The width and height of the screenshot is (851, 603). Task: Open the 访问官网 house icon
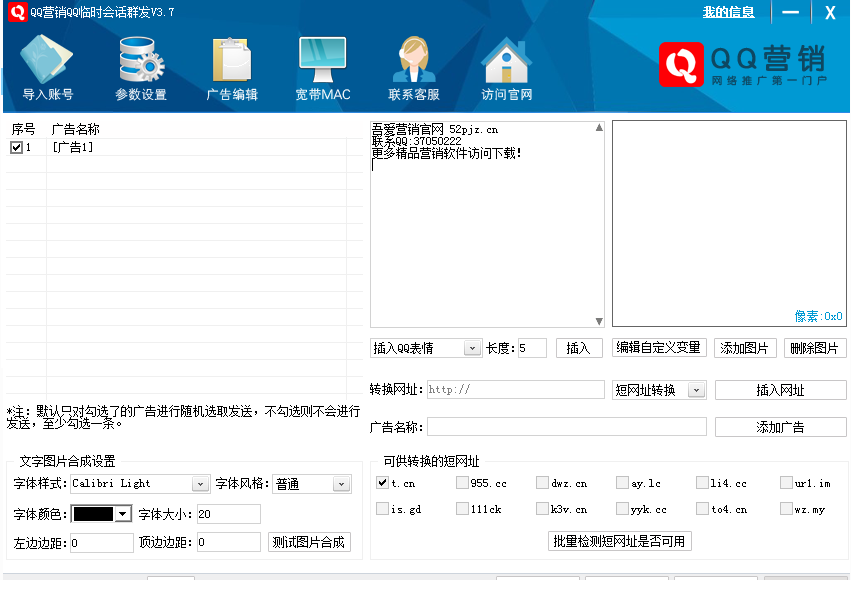coord(506,67)
